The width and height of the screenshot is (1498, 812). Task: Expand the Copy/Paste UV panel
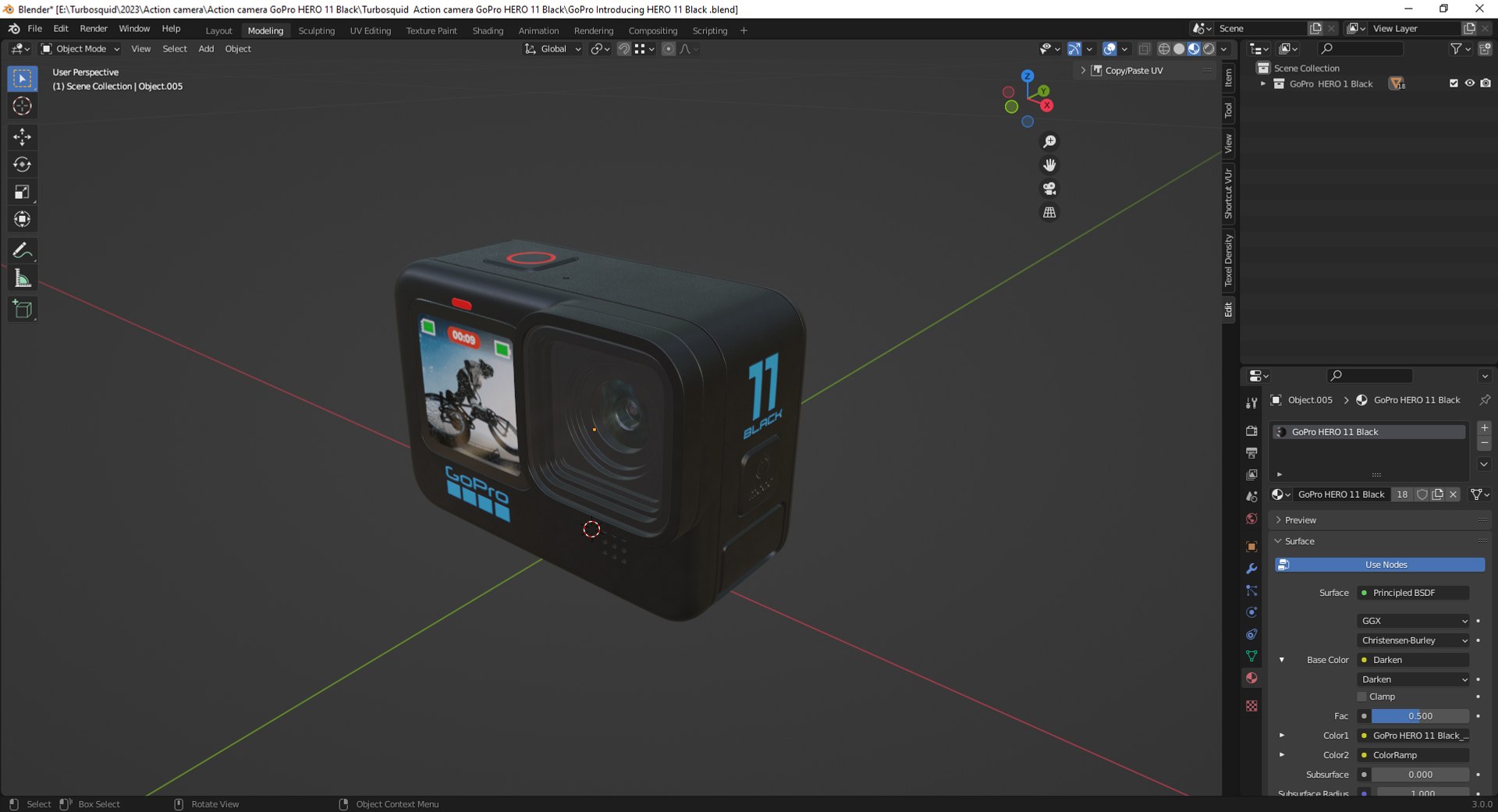1083,70
